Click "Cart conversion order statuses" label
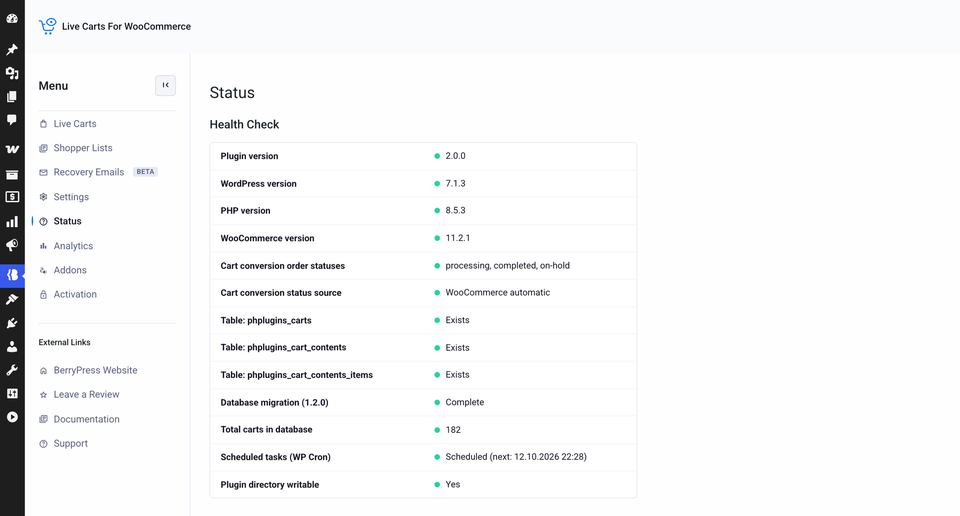 (283, 266)
